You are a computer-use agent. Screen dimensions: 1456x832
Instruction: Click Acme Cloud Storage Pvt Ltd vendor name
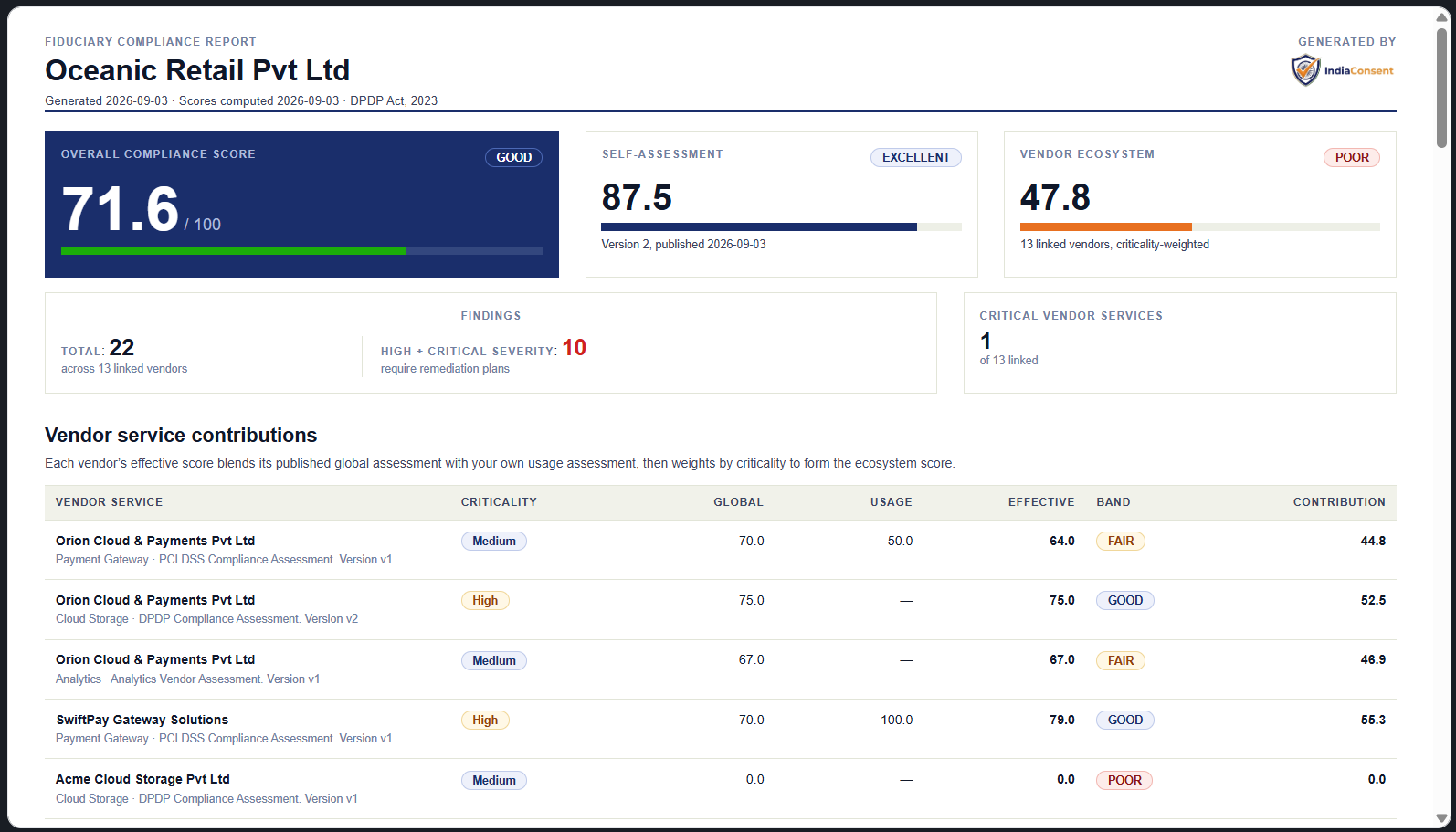[x=142, y=779]
